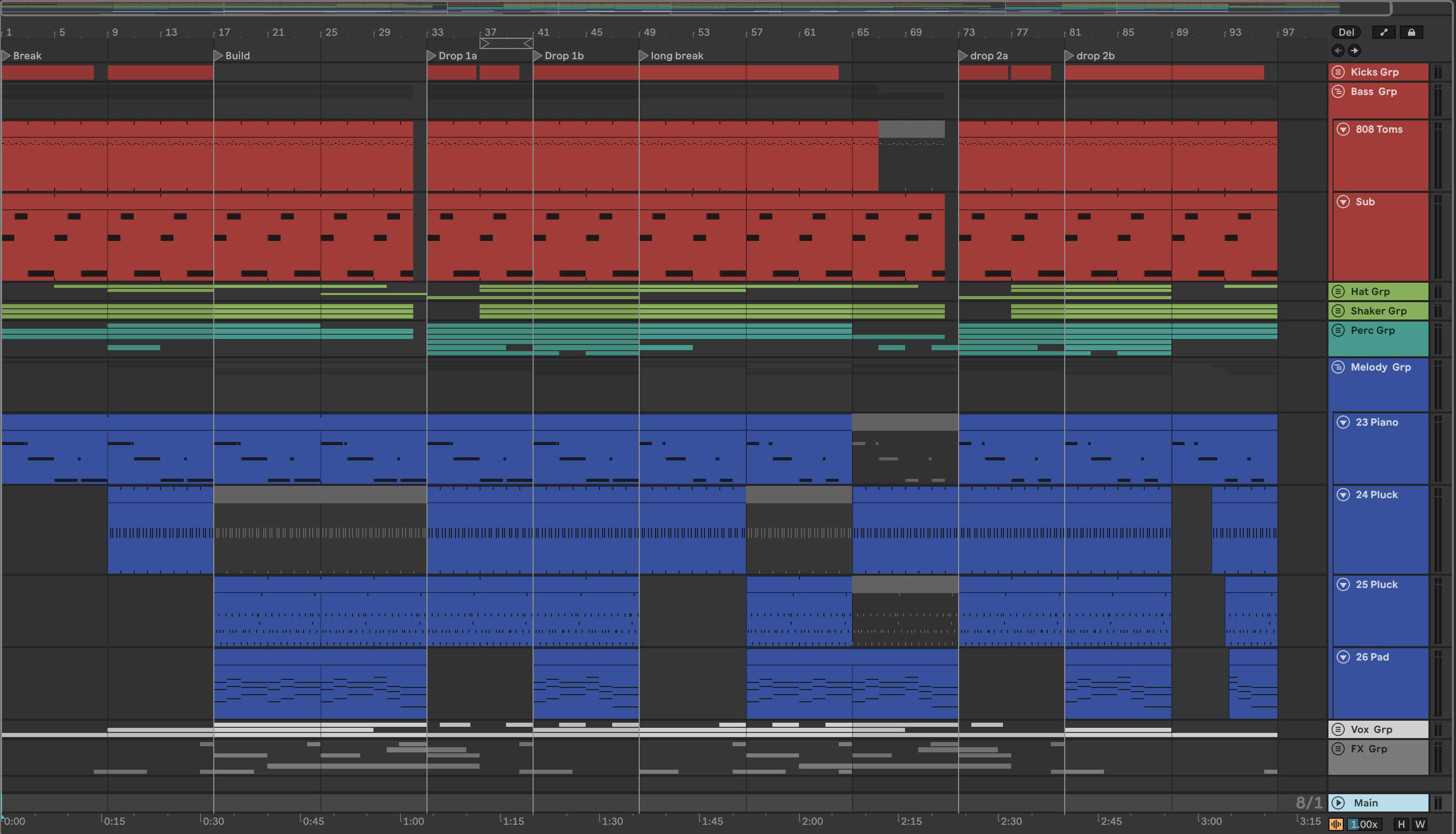This screenshot has width=1456, height=834.
Task: Click the Vox Grp group icon
Action: 1338,729
